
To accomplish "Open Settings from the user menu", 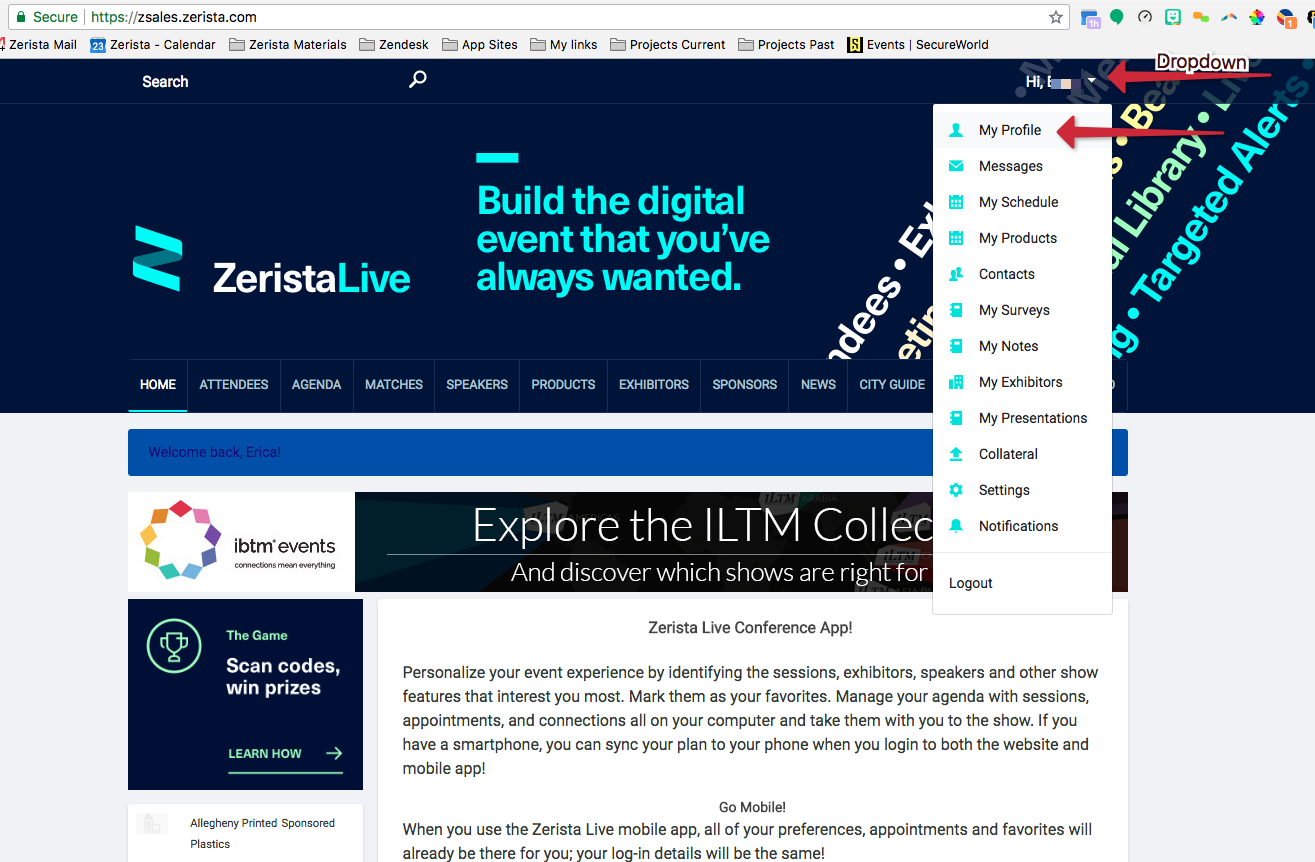I will (1022, 490).
